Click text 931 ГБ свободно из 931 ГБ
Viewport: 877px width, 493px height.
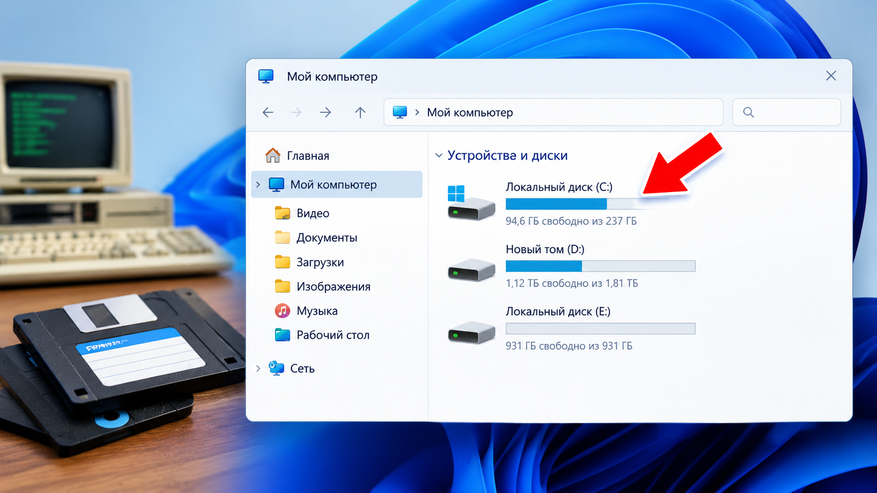569,346
